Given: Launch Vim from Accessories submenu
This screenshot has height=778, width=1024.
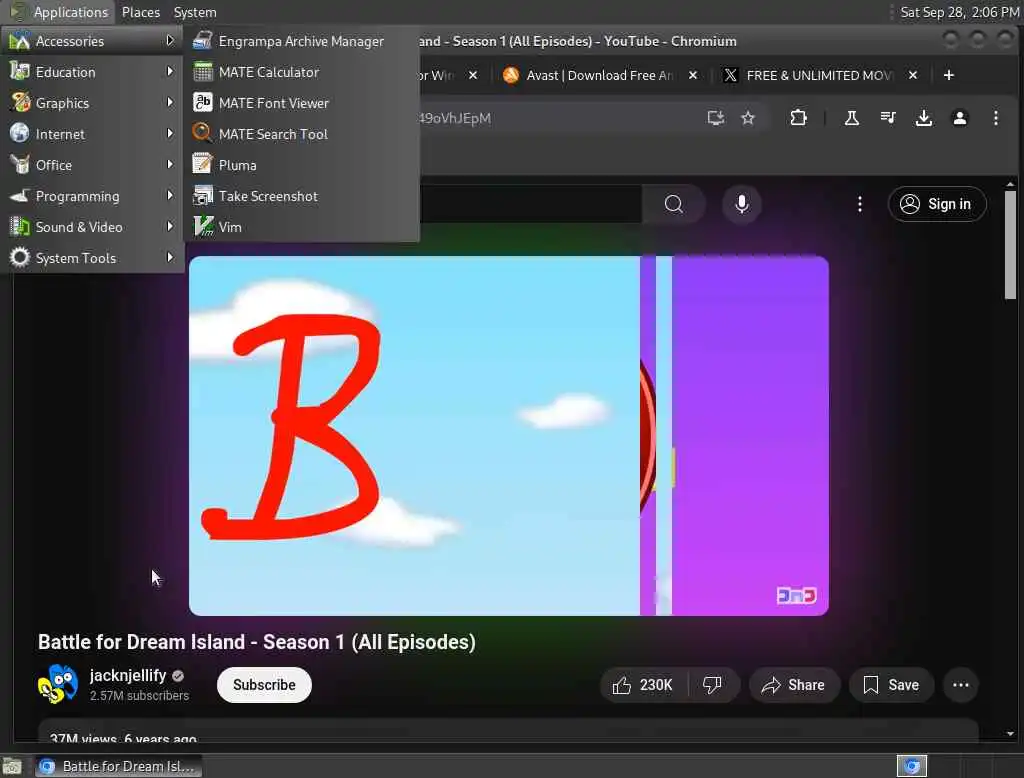Looking at the screenshot, I should tap(301, 227).
